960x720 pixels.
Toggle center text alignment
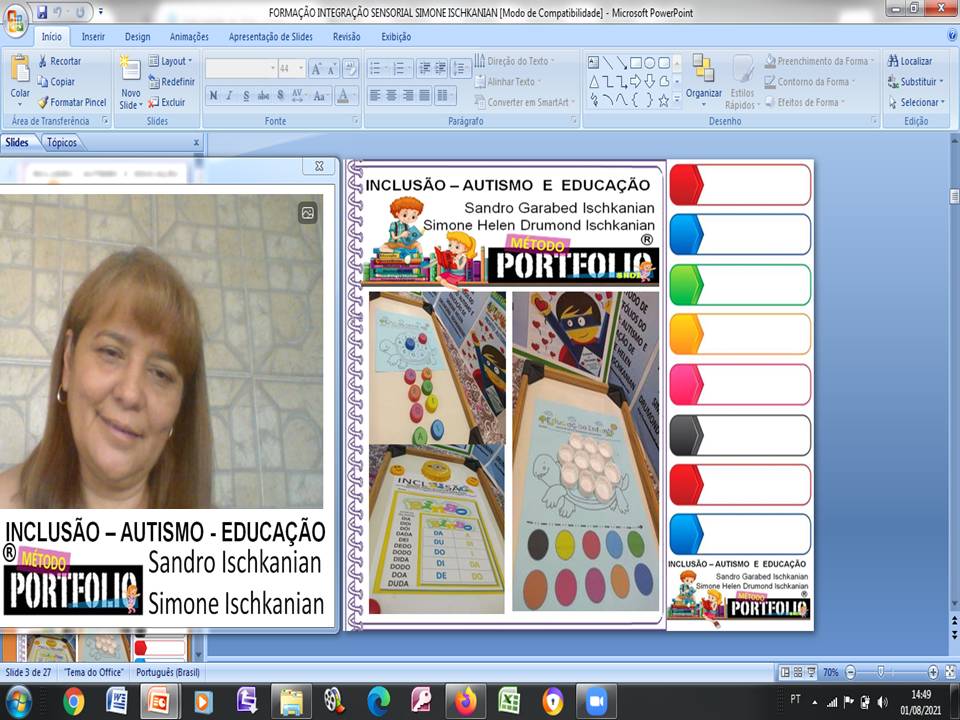(391, 95)
